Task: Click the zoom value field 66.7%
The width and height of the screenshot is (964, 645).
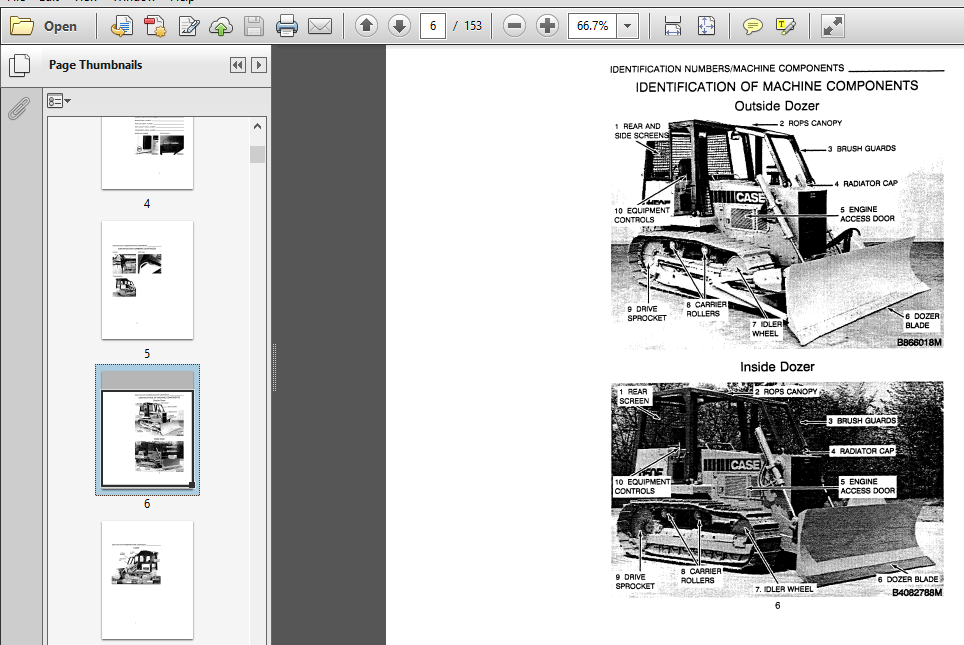Action: click(593, 26)
